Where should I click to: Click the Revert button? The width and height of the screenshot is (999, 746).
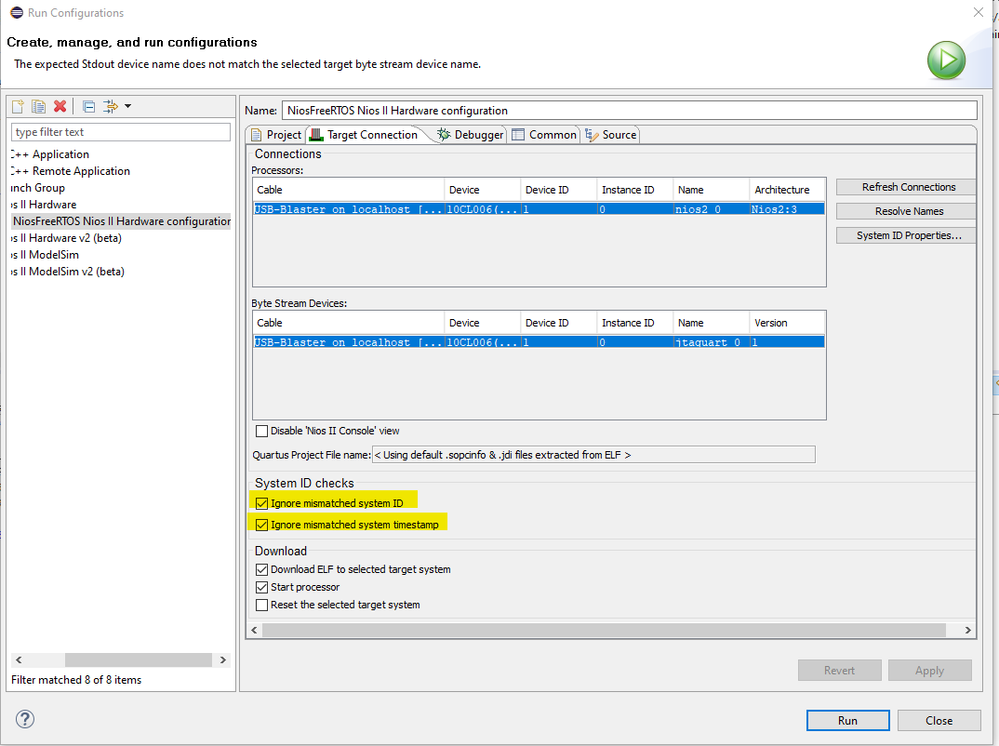pos(839,670)
